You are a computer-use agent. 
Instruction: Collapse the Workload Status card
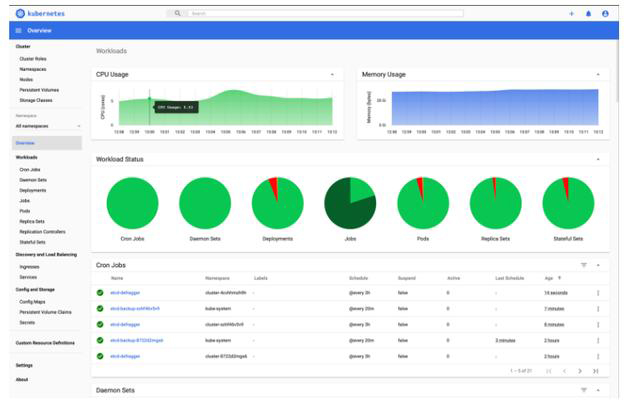[598, 159]
